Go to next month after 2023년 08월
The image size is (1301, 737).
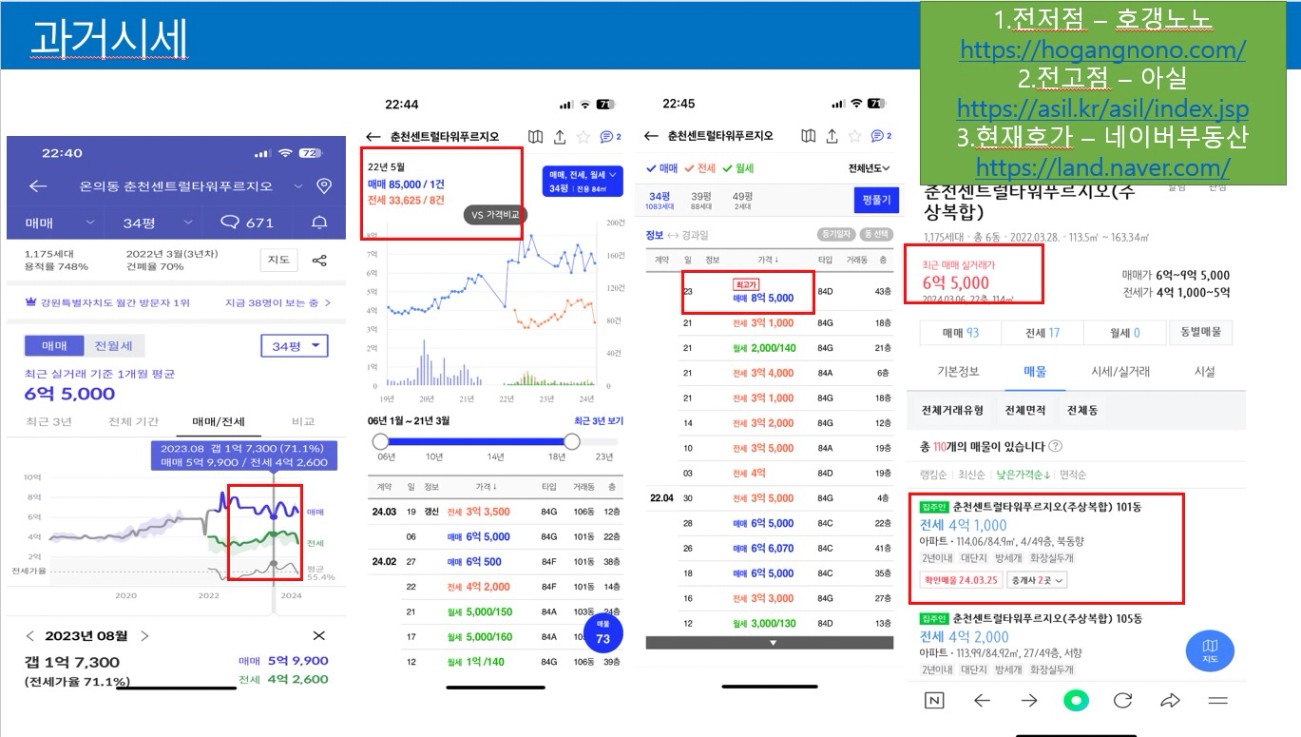(145, 636)
